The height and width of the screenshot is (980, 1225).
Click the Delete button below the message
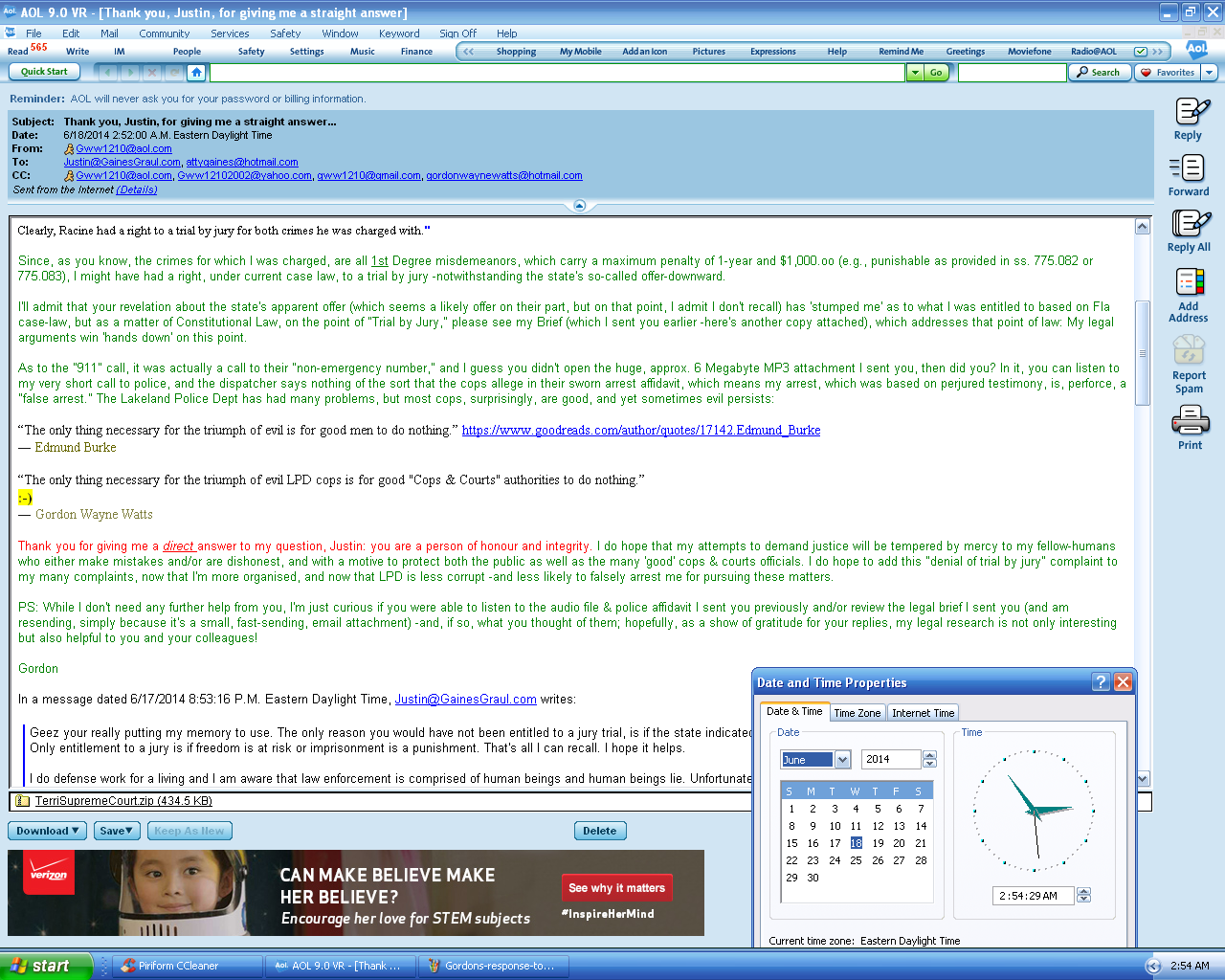pyautogui.click(x=600, y=831)
